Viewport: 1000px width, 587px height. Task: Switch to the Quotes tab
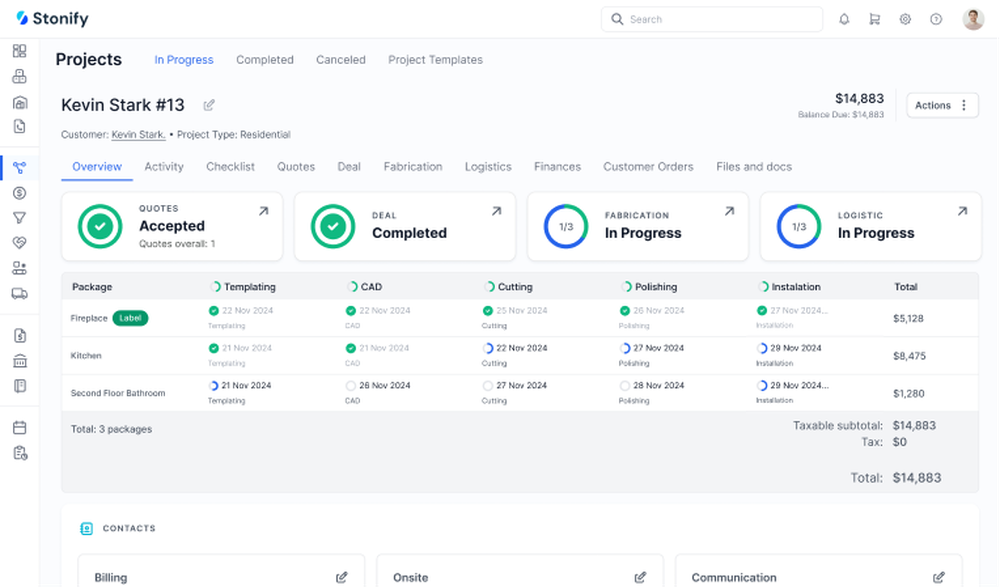(x=296, y=166)
